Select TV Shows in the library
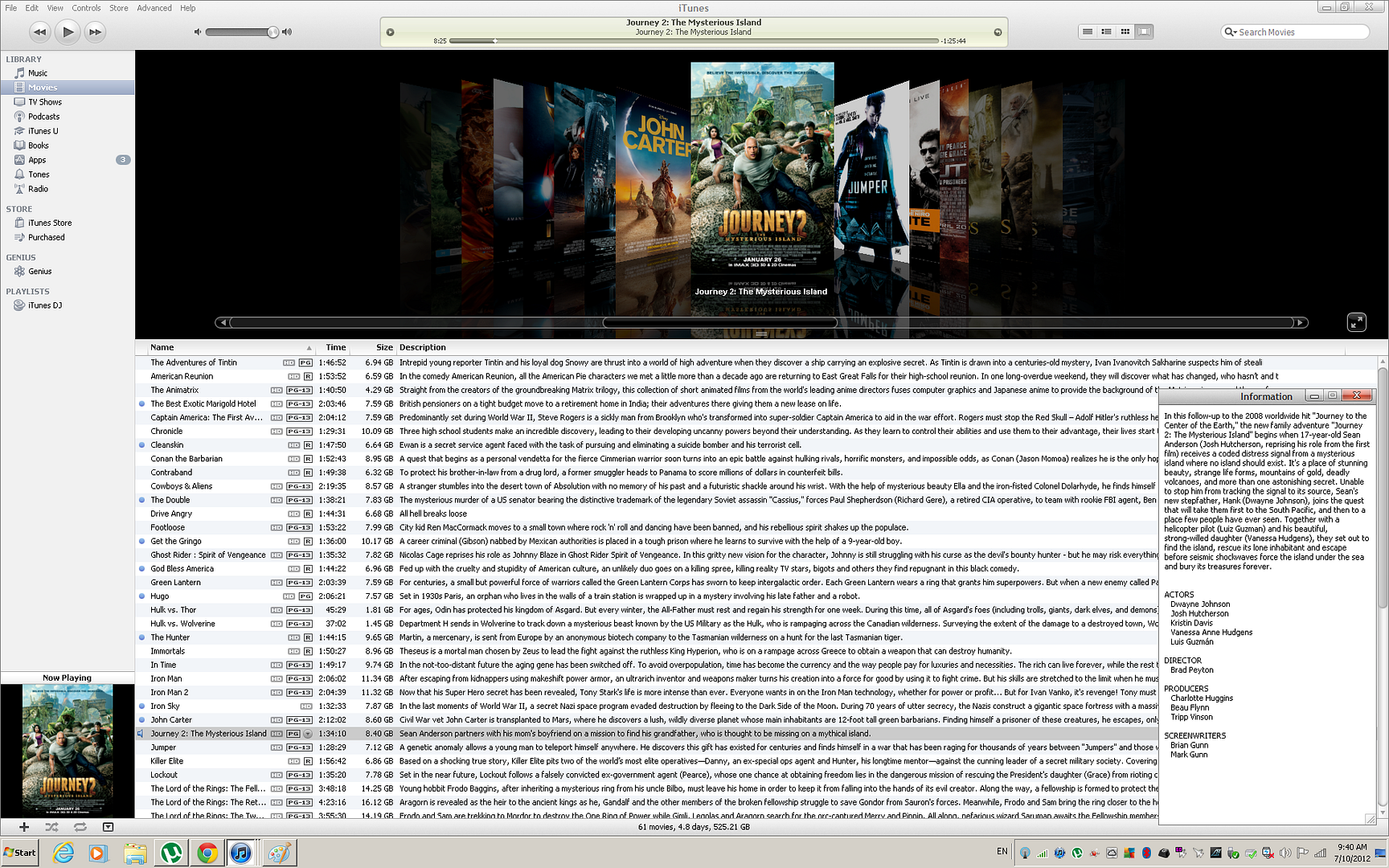 (x=44, y=102)
